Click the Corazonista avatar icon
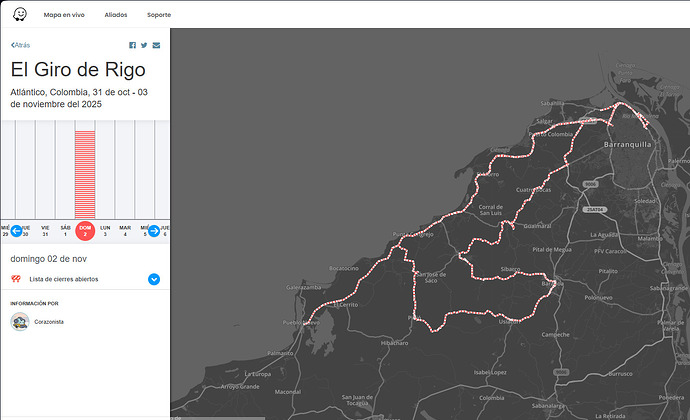This screenshot has width=690, height=420. tap(19, 321)
